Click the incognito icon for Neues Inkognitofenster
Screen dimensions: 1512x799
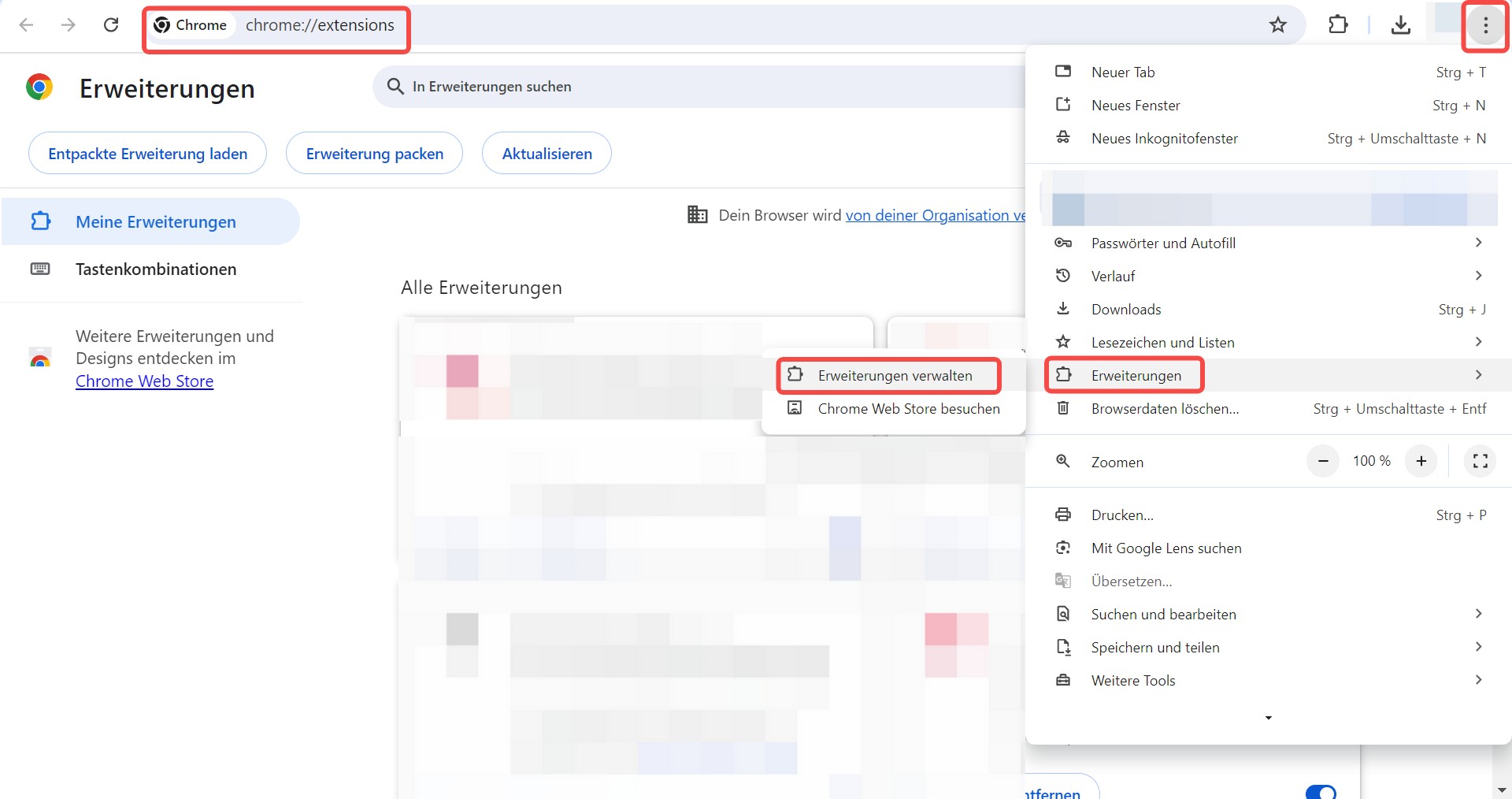coord(1063,138)
